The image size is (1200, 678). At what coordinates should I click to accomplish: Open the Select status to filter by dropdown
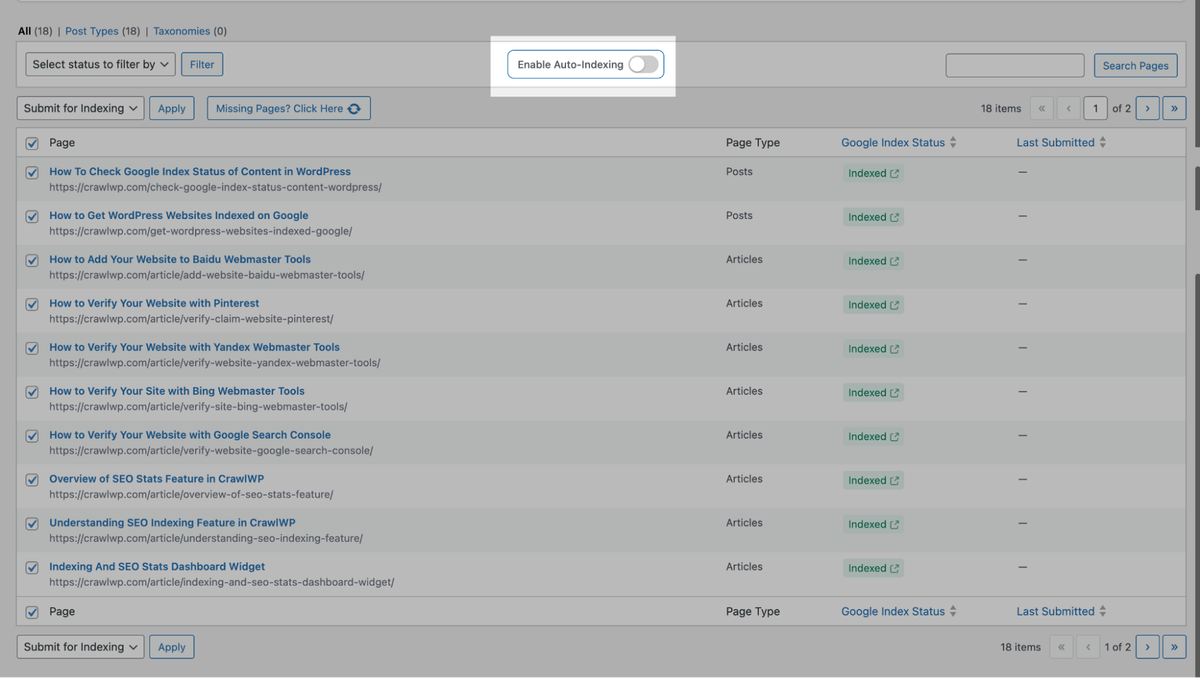click(99, 63)
